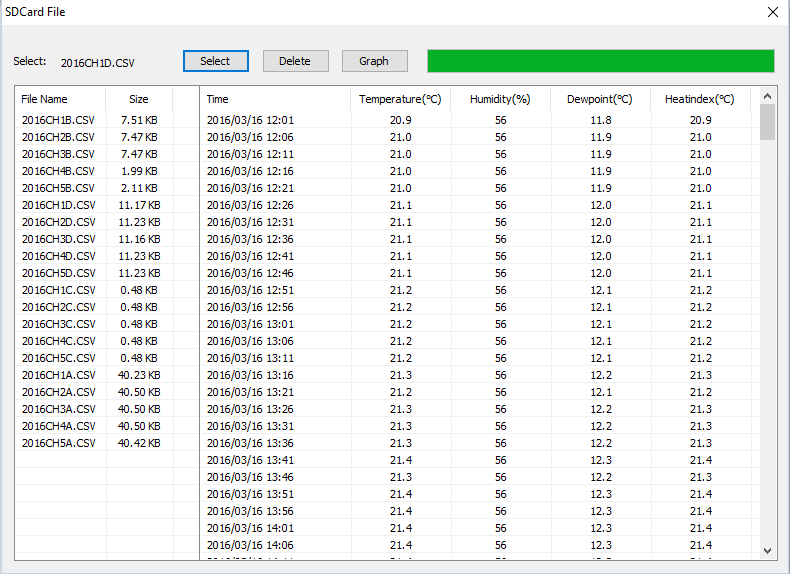
Task: Click the Humidity(%) column header
Action: point(500,99)
